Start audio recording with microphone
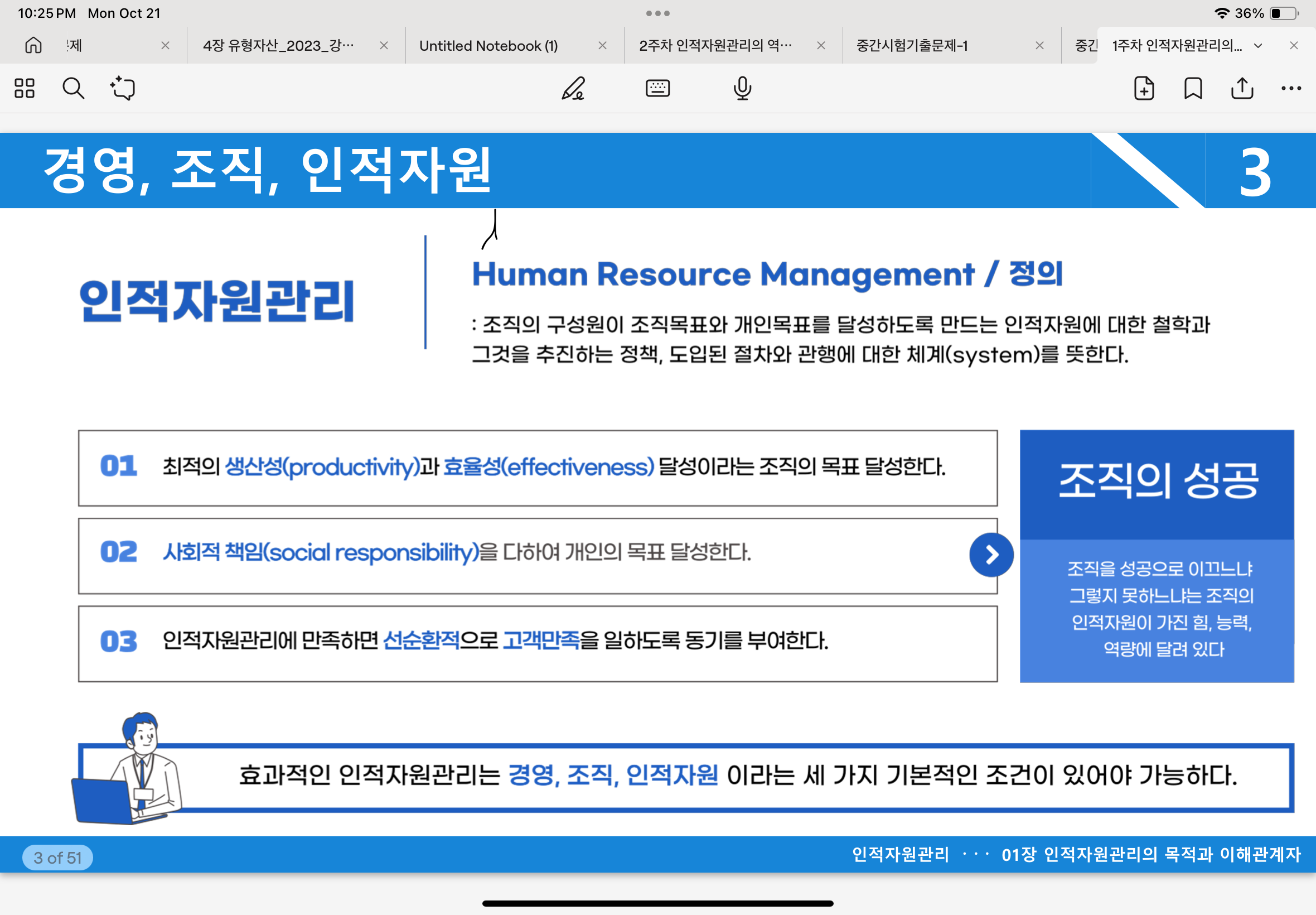This screenshot has width=1316, height=915. coord(743,88)
